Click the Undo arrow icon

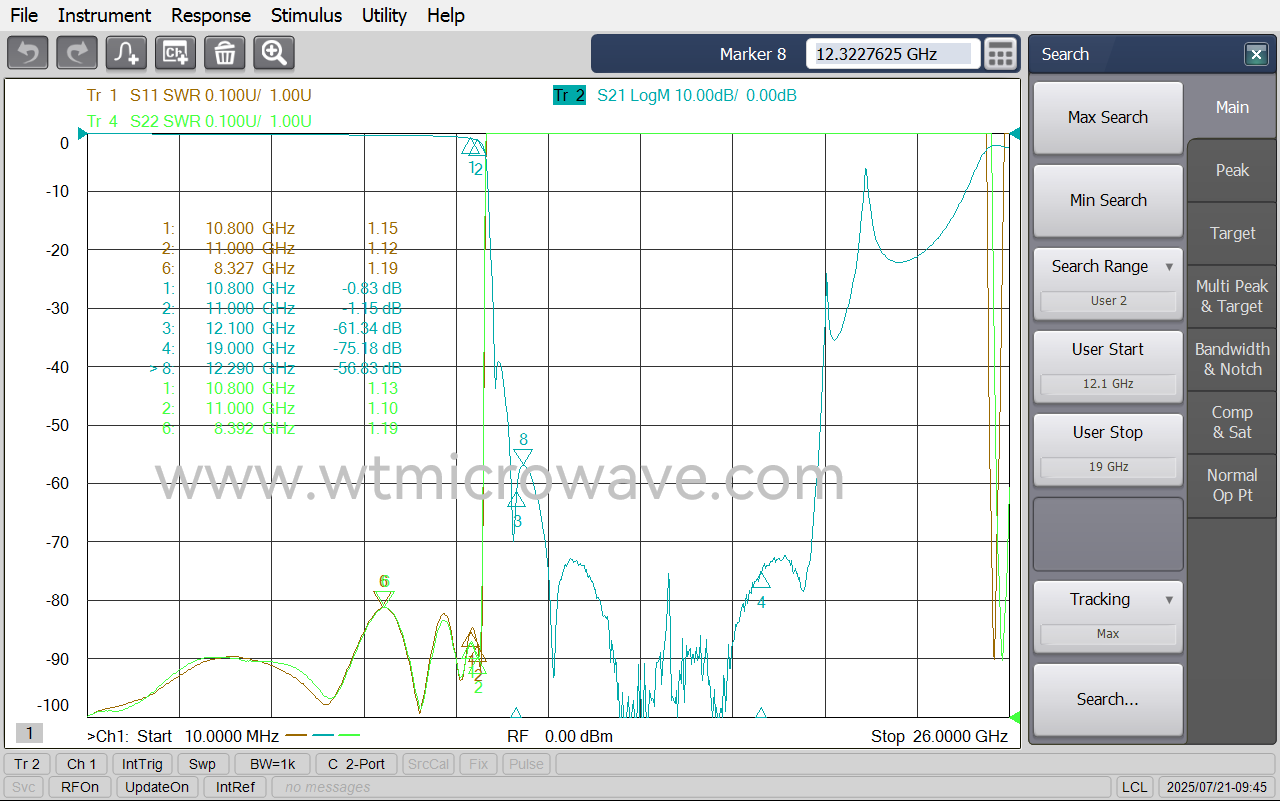click(x=28, y=53)
